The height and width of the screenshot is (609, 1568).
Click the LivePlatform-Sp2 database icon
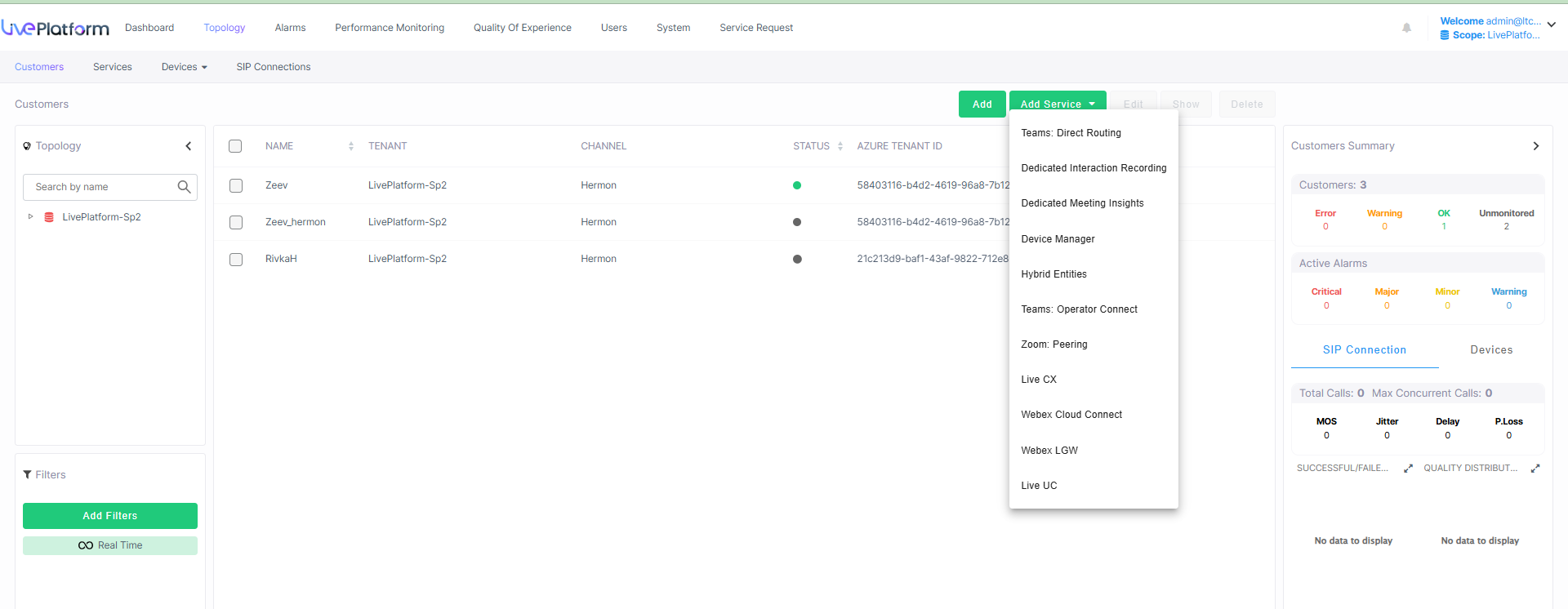click(x=49, y=217)
